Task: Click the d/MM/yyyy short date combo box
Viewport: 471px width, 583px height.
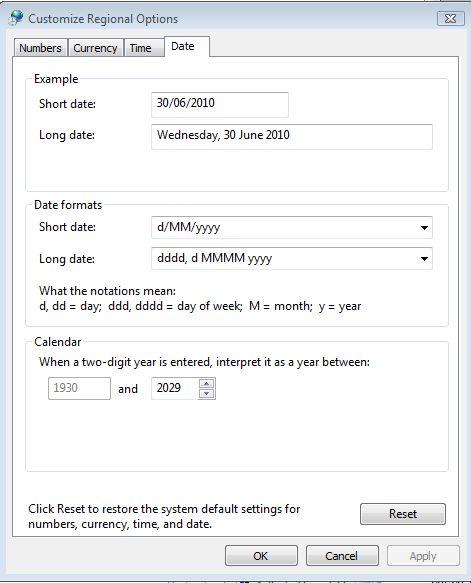Action: tap(291, 228)
